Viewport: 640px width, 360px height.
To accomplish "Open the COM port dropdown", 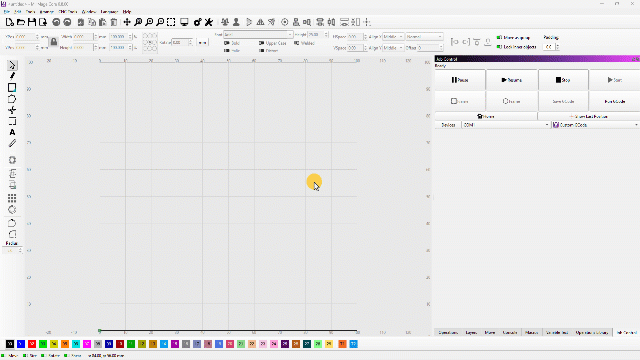I will pyautogui.click(x=506, y=125).
